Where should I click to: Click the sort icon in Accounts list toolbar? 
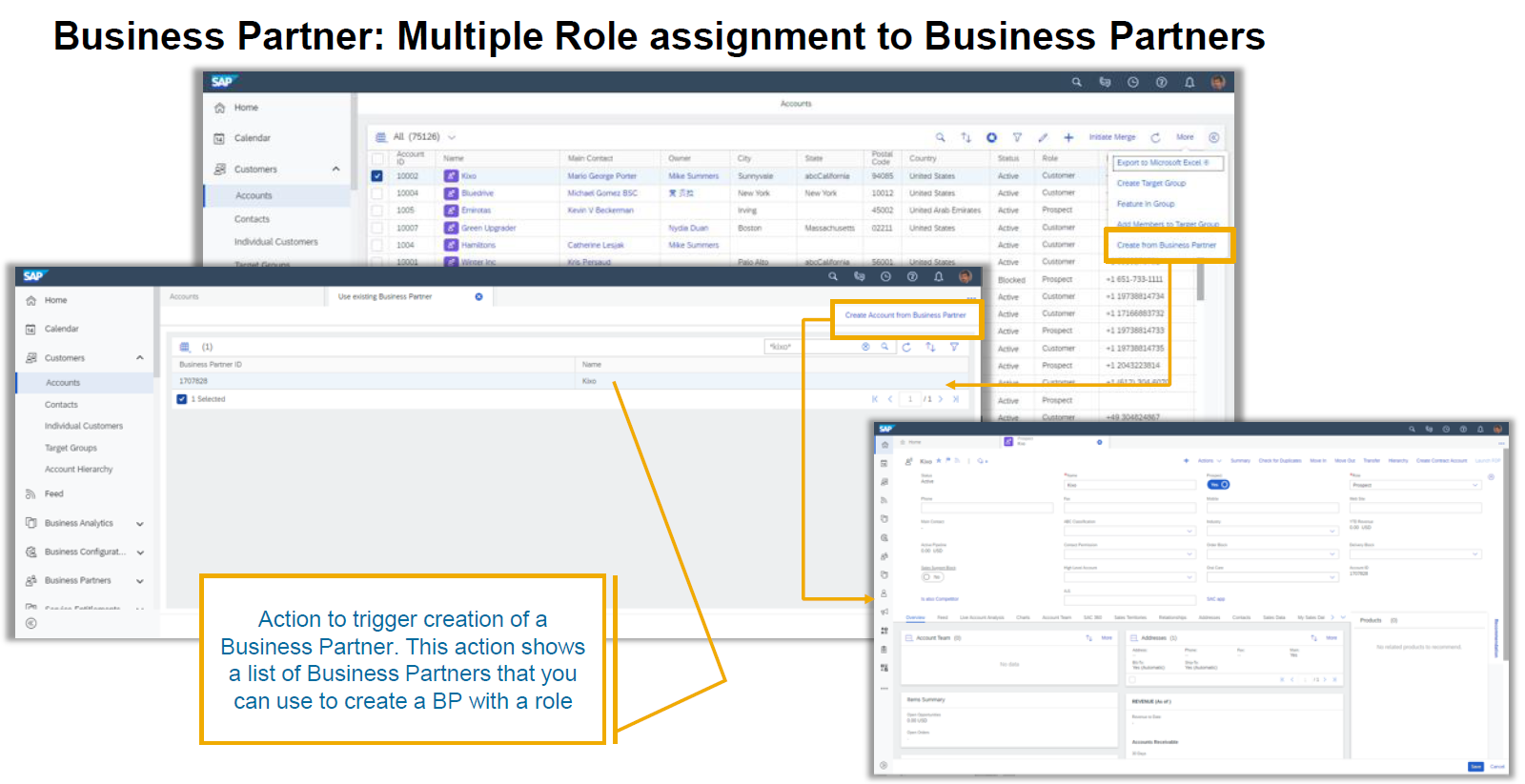966,137
